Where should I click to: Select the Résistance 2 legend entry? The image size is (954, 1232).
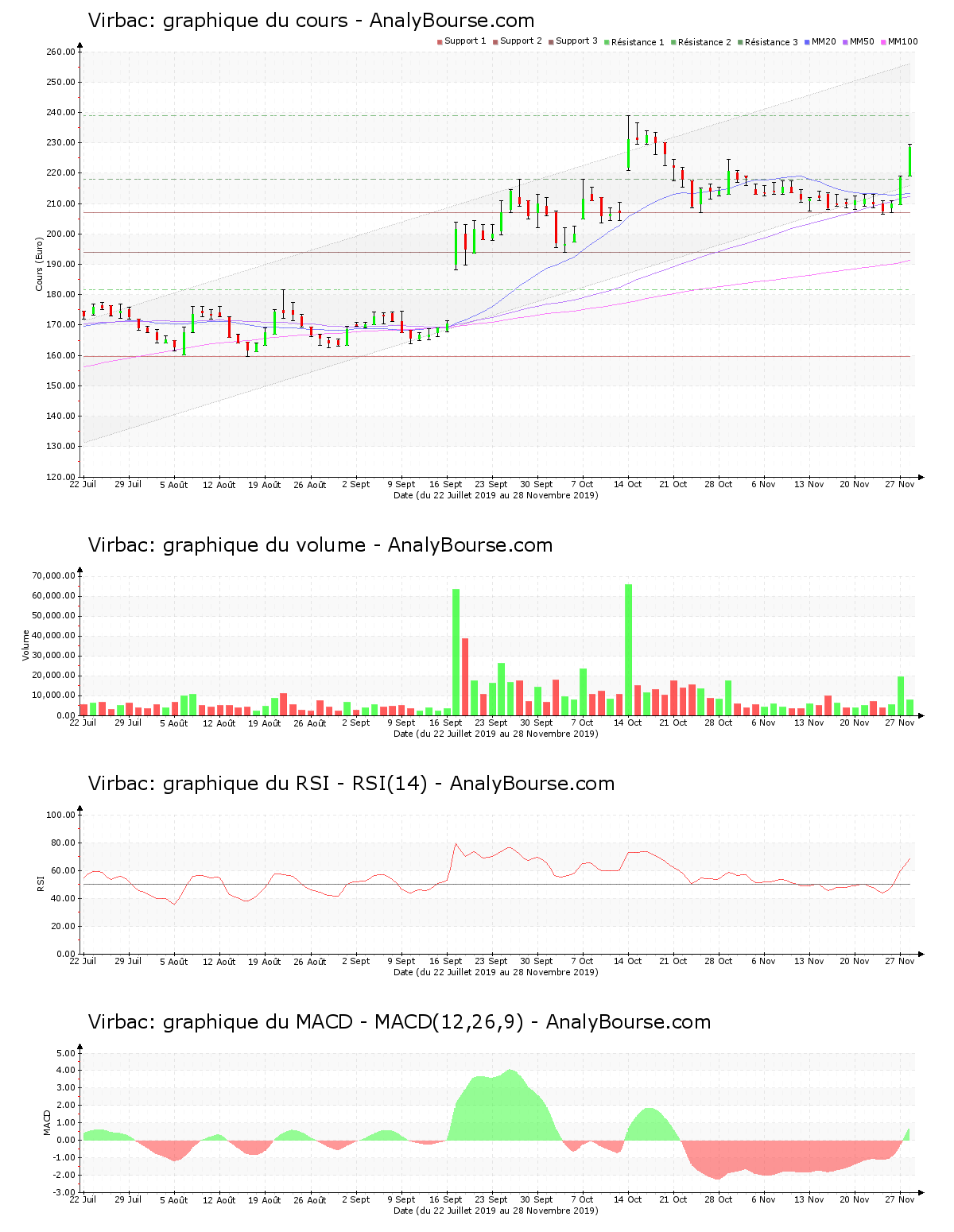point(700,42)
